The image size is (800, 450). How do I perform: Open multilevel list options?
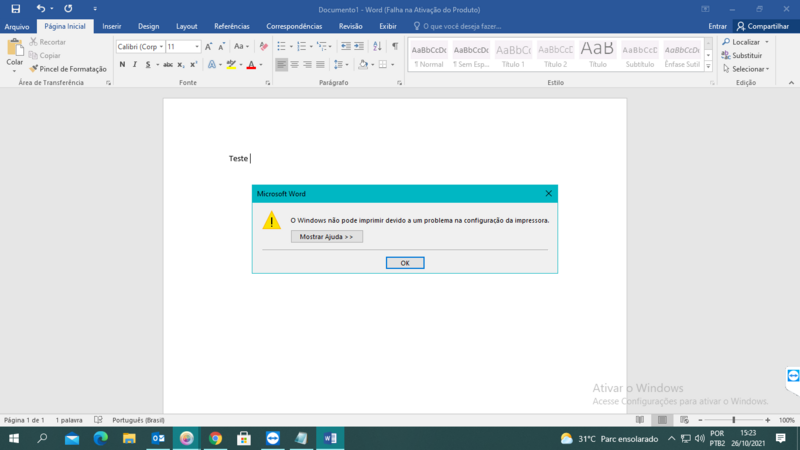[324, 46]
